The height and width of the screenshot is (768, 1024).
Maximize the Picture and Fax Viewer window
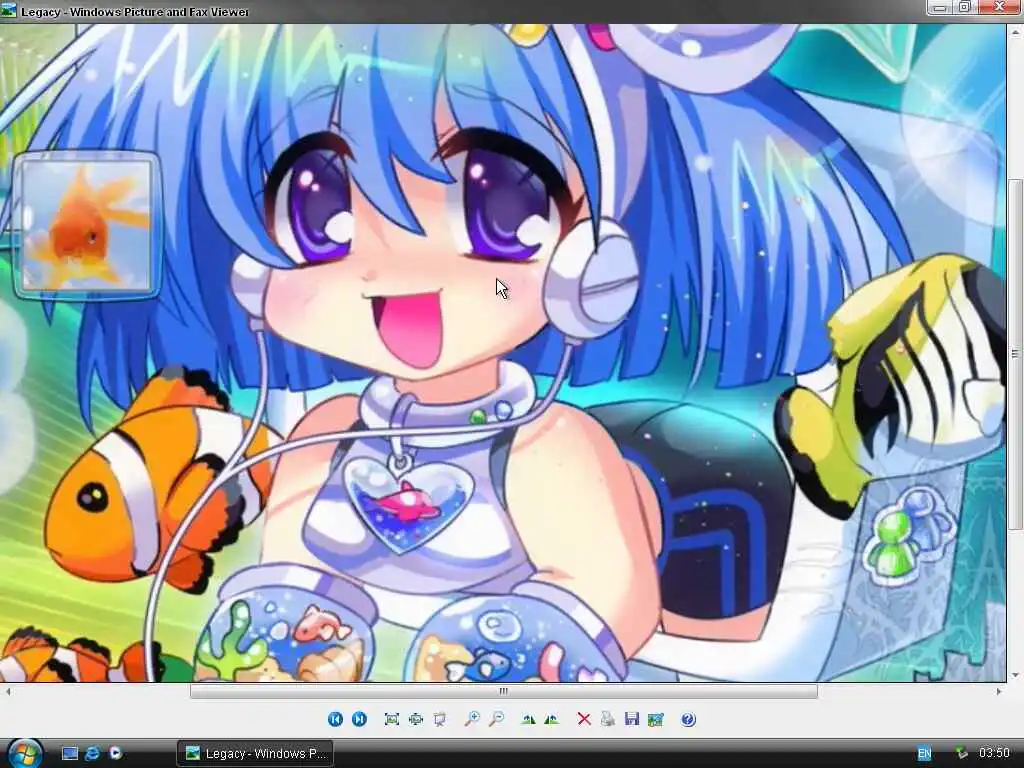pyautogui.click(x=965, y=7)
